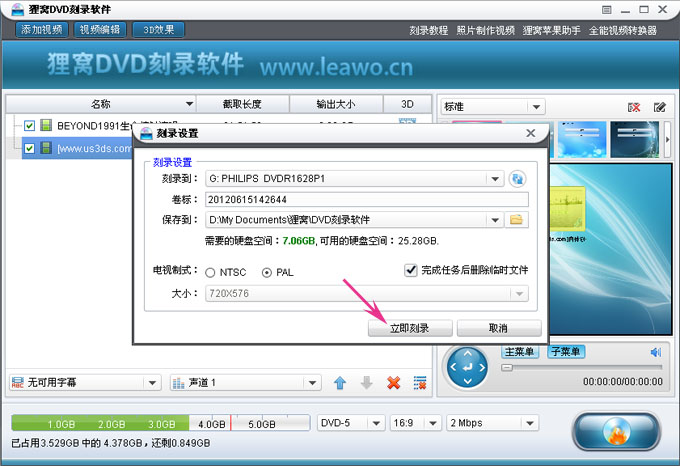Click the preview playback progress slider
The image size is (680, 466).
pos(582,368)
